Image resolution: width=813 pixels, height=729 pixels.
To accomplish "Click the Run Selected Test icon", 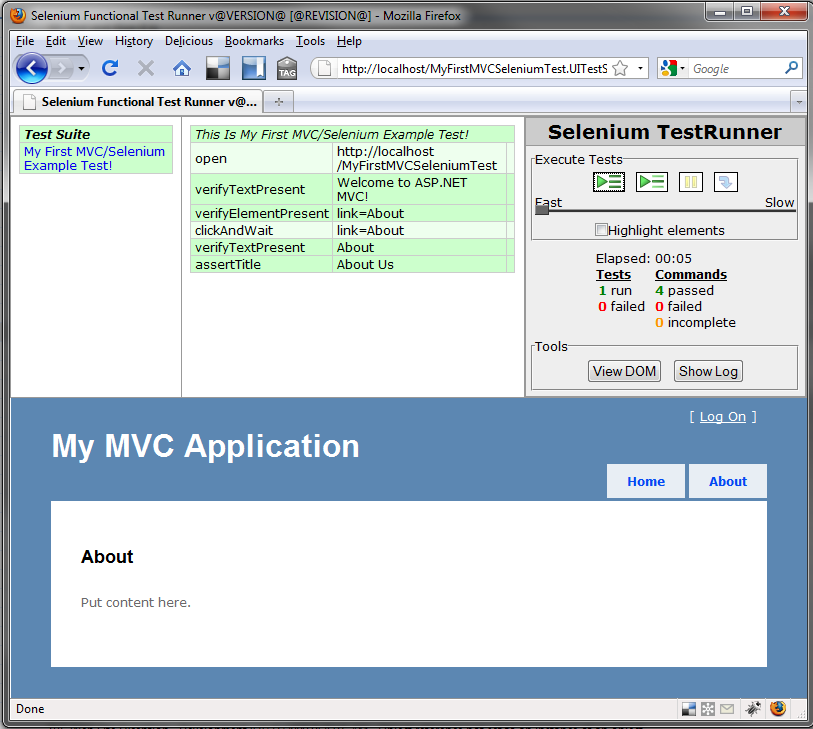I will pos(652,182).
